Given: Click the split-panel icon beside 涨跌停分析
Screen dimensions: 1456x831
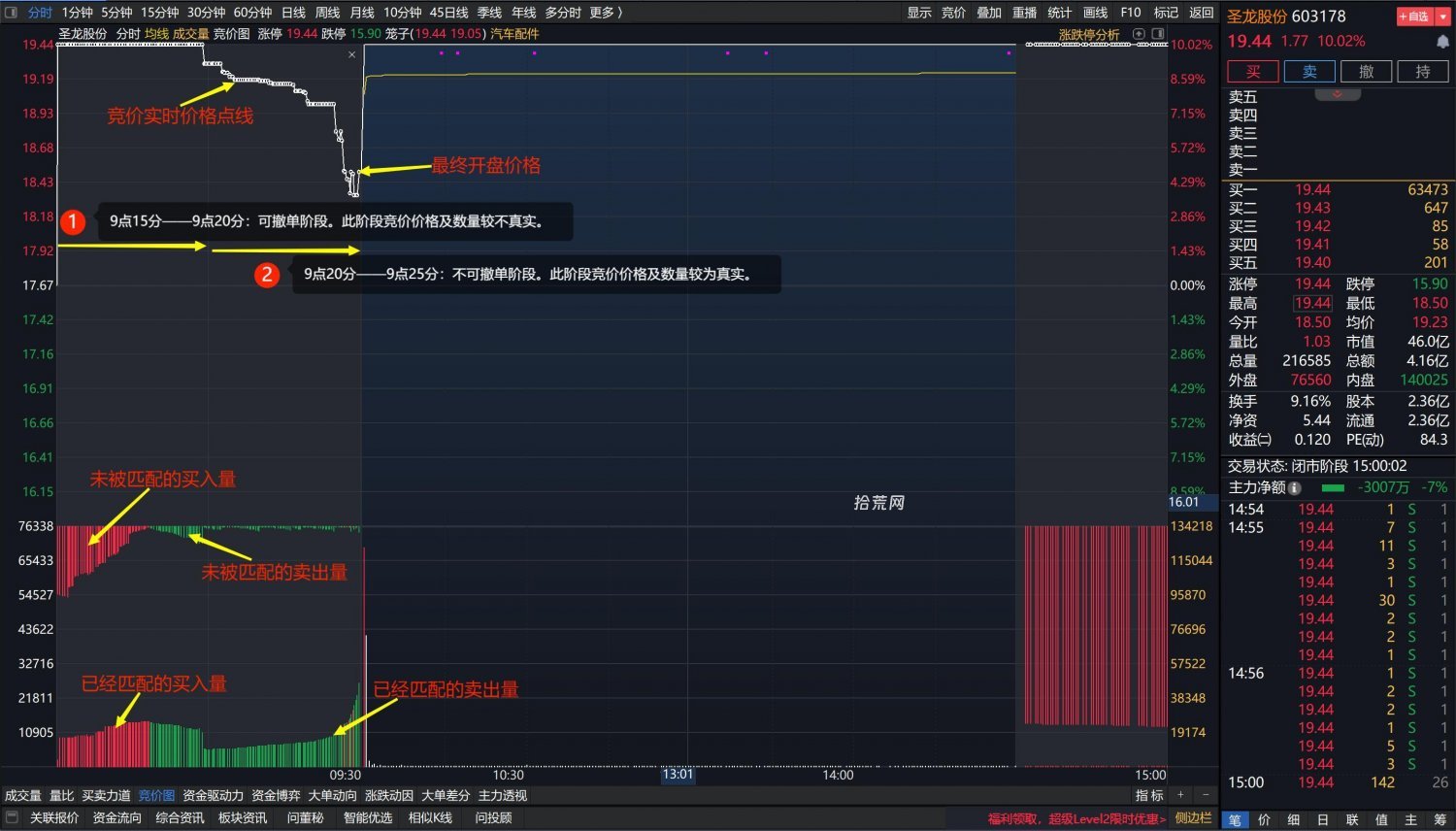Looking at the screenshot, I should (x=1158, y=34).
